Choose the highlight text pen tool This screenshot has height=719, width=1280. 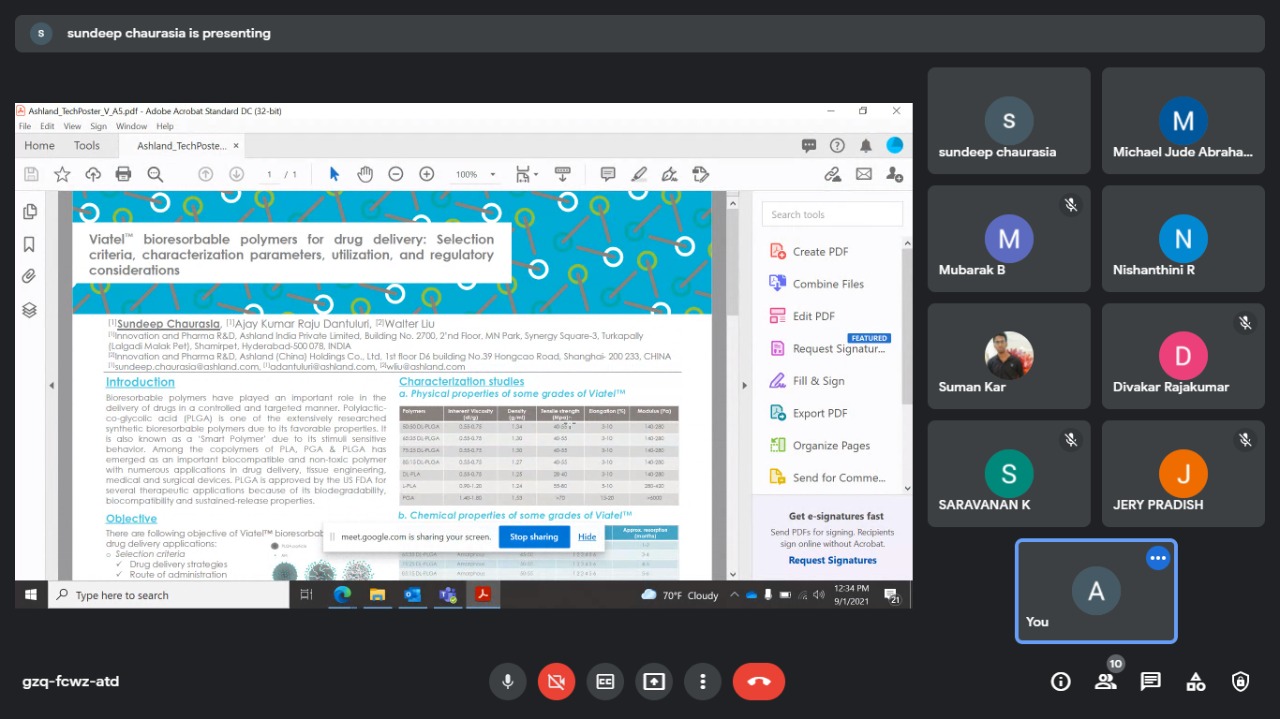[639, 174]
